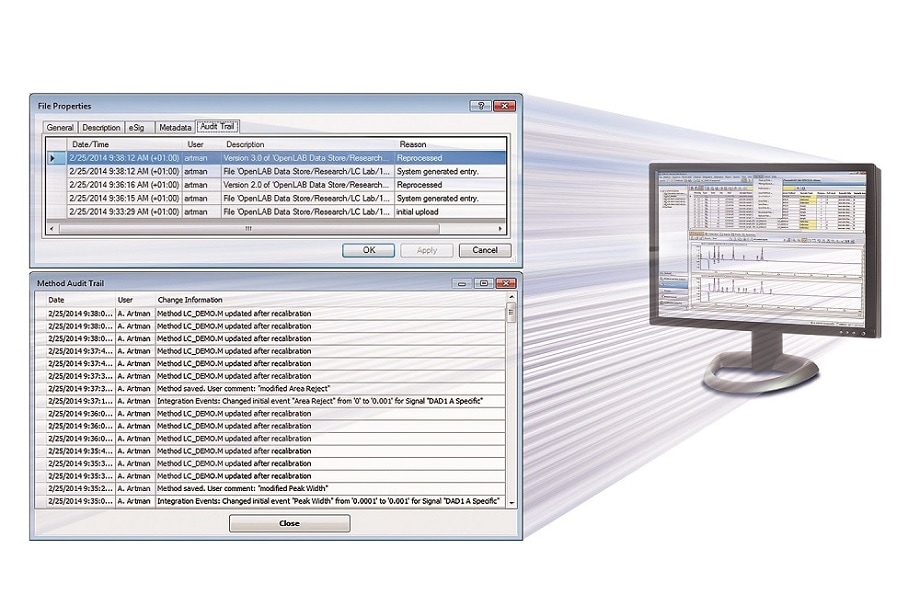Select the eSig tab
The width and height of the screenshot is (920, 594).
138,128
